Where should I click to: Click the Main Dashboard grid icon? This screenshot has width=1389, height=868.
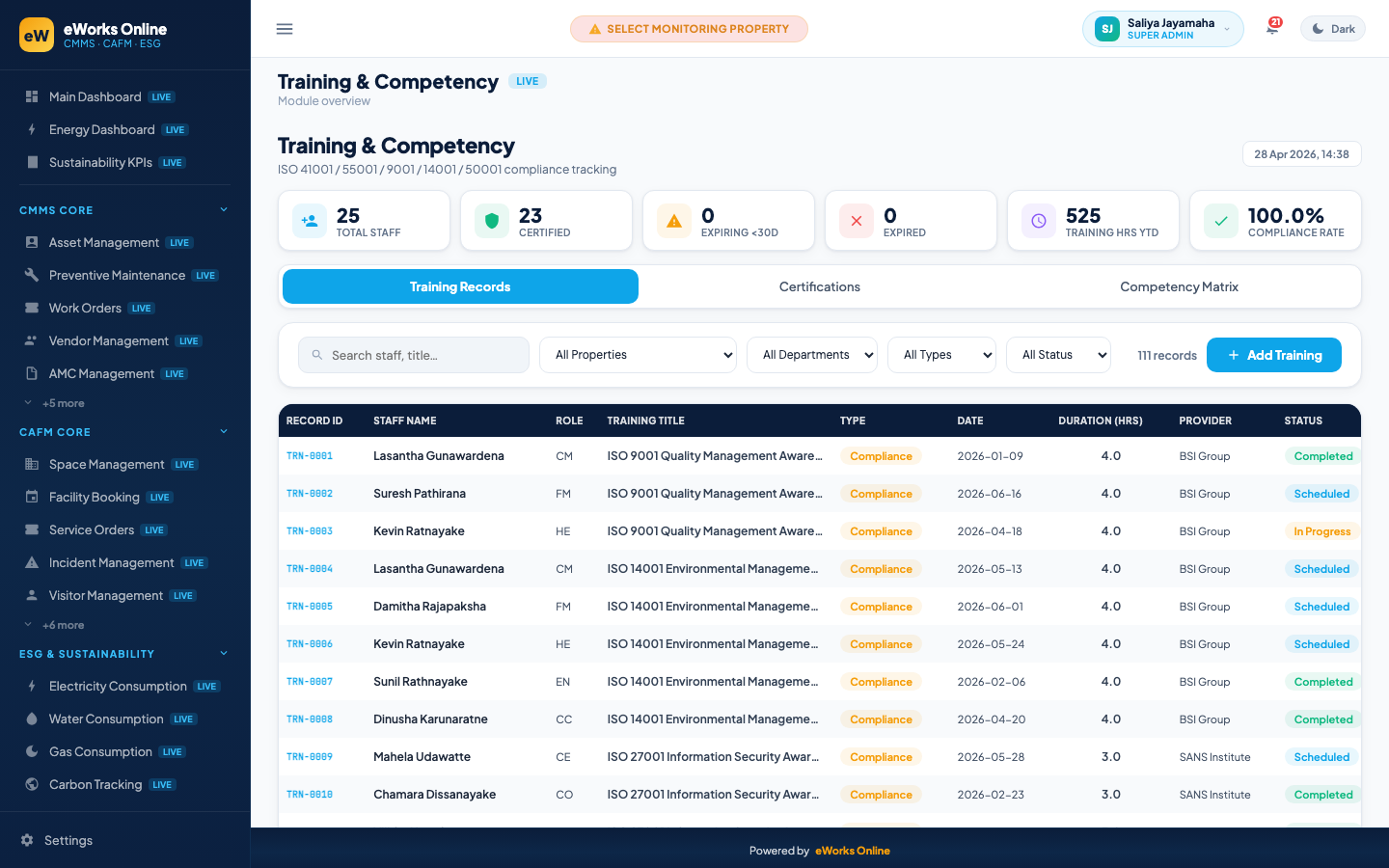[x=32, y=96]
